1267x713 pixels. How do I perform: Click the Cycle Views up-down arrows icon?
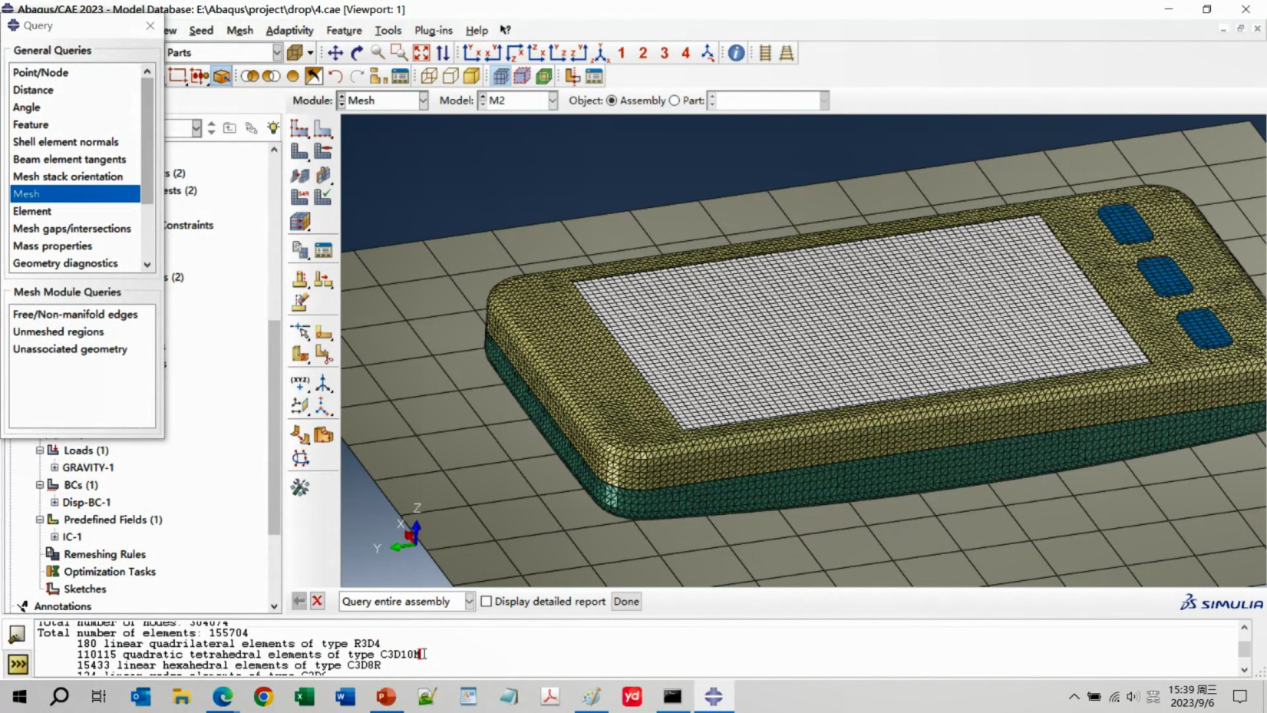pyautogui.click(x=443, y=53)
